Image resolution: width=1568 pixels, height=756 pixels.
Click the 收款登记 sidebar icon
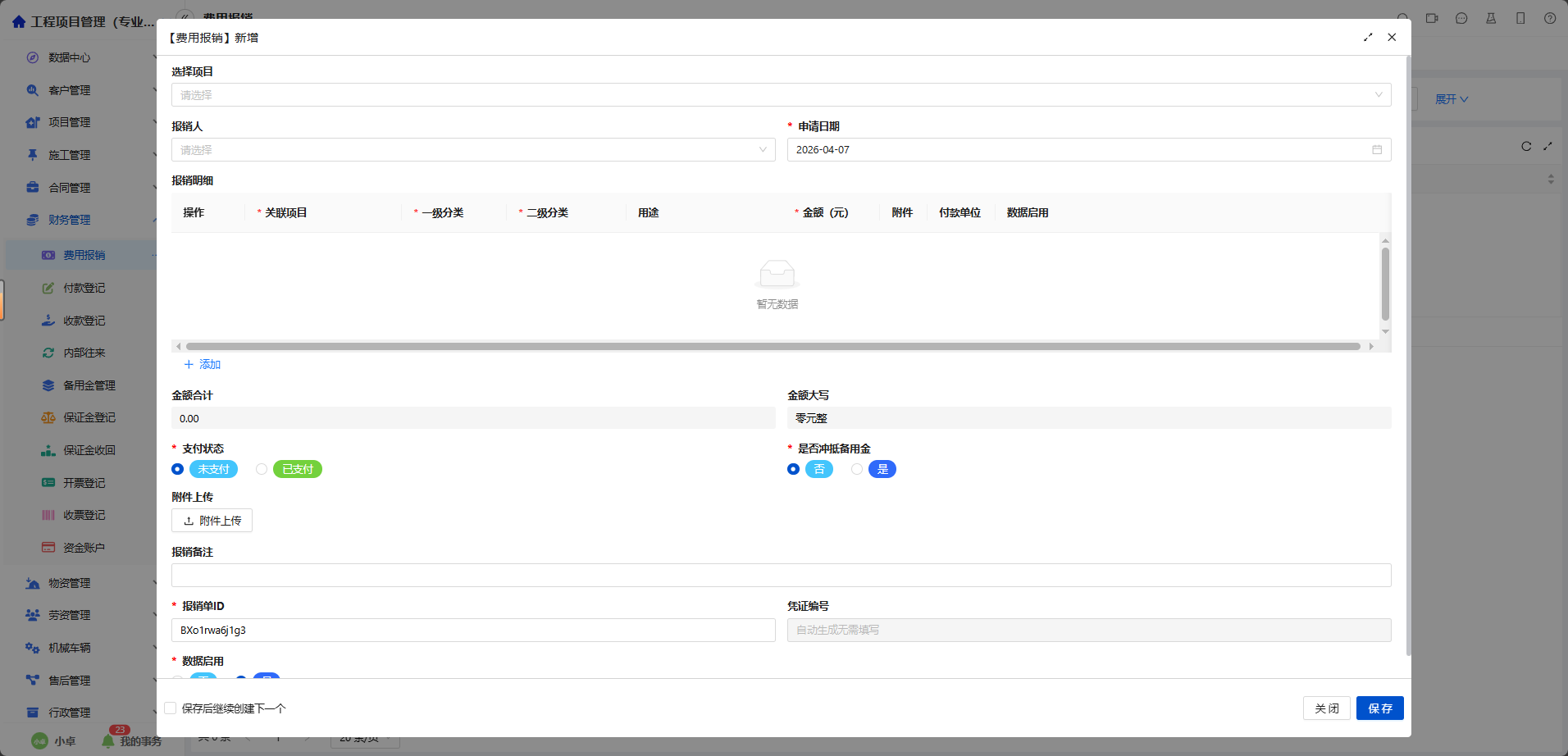click(48, 321)
